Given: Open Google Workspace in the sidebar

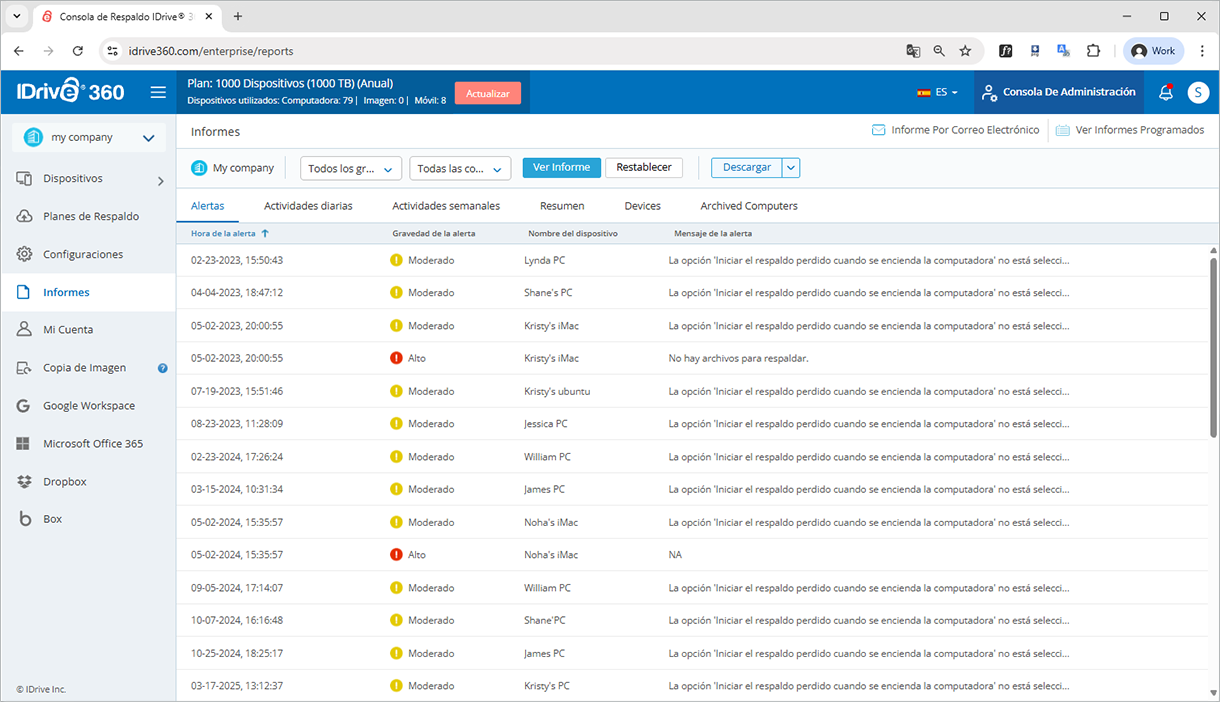Looking at the screenshot, I should tap(88, 406).
